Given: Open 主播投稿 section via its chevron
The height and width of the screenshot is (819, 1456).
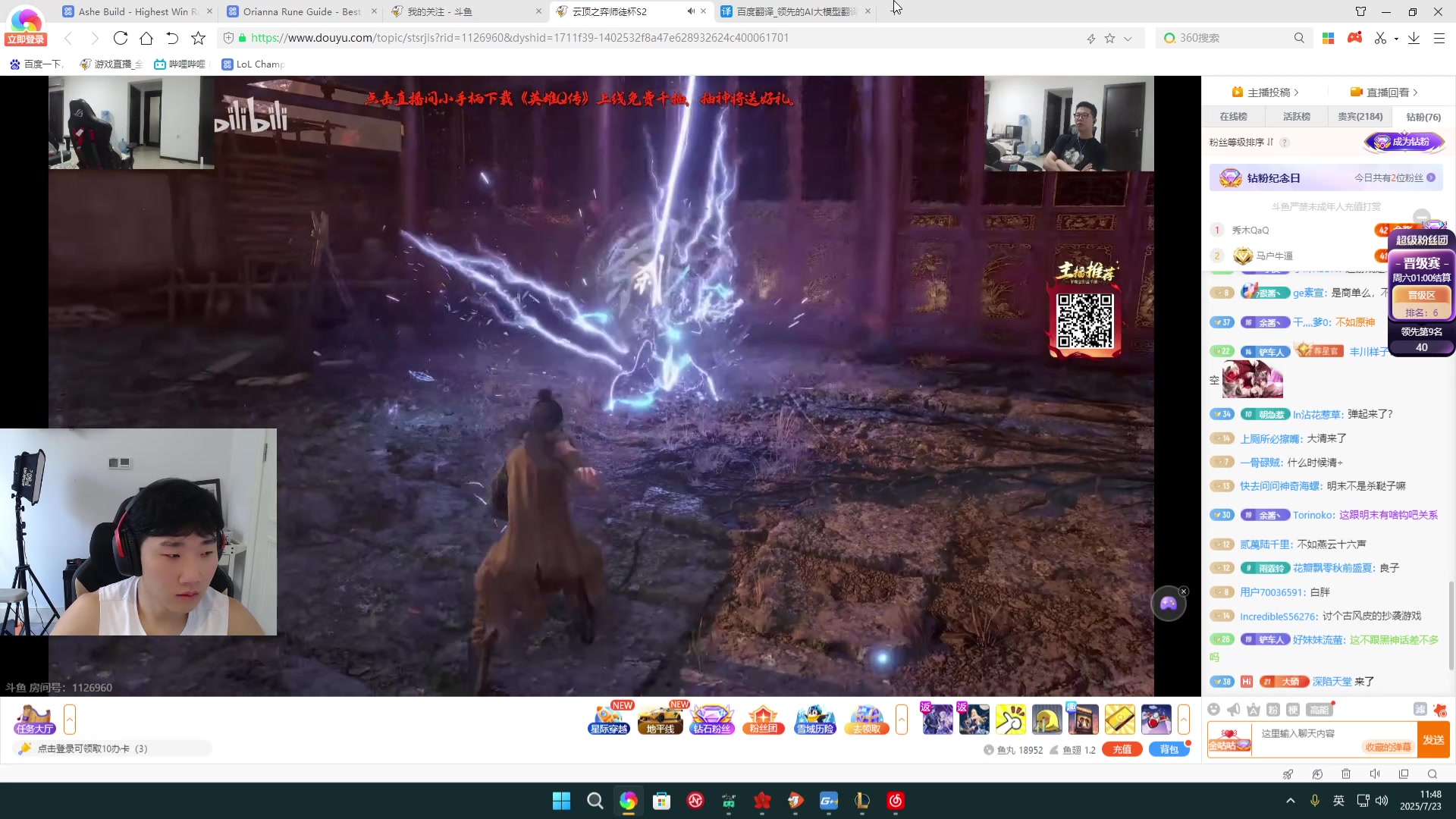Looking at the screenshot, I should coord(1297,93).
